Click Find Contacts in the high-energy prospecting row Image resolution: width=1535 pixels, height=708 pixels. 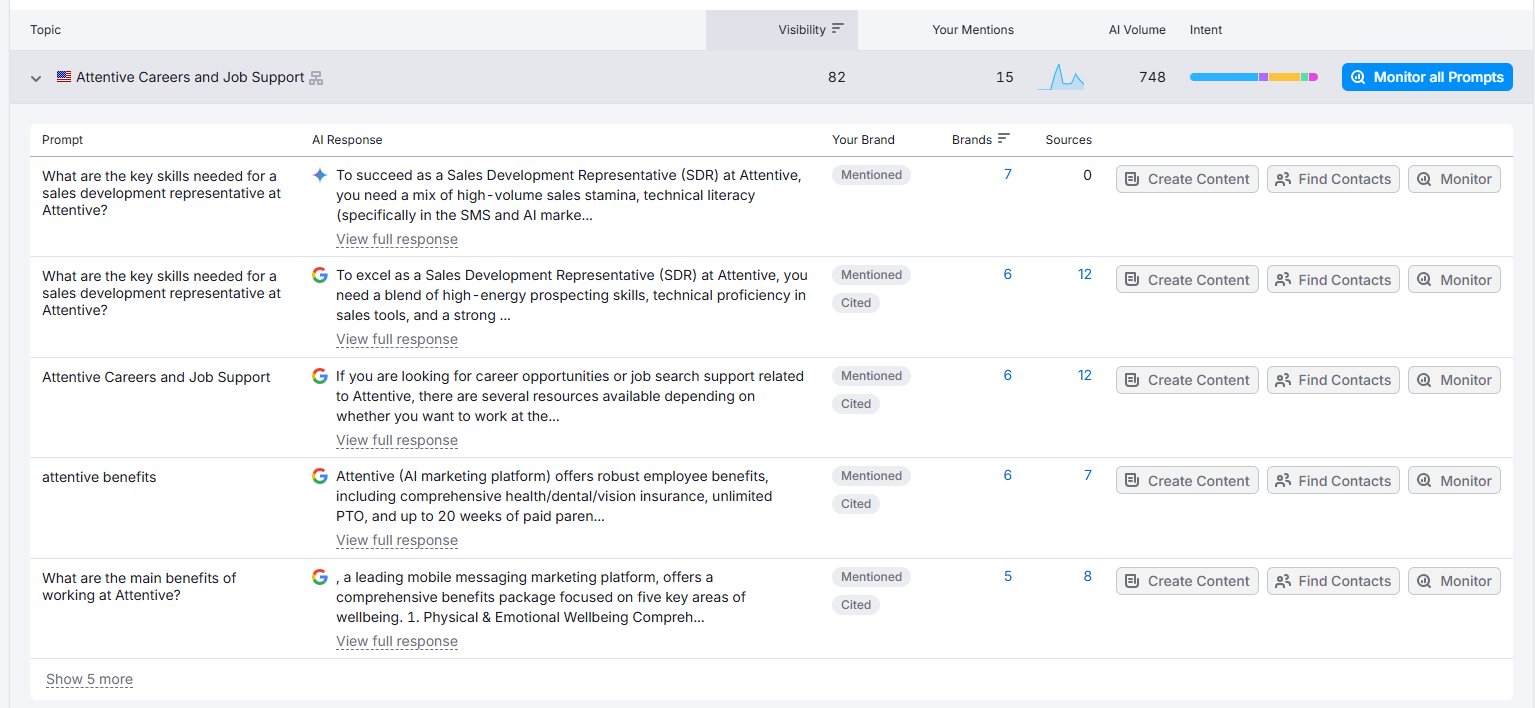point(1333,280)
